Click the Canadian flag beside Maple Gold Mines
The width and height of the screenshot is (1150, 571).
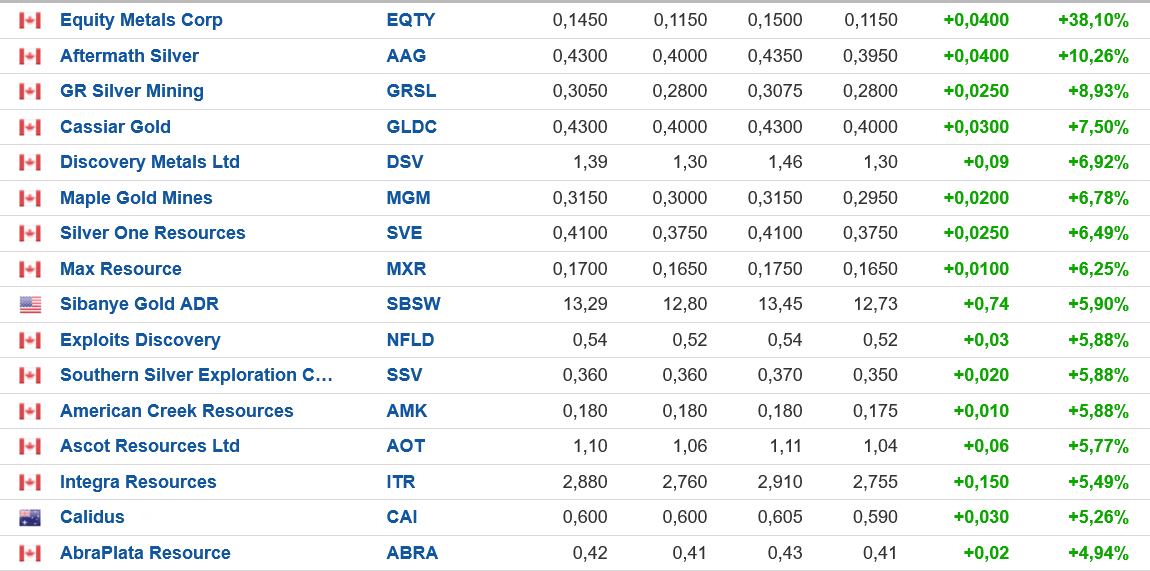[x=30, y=198]
